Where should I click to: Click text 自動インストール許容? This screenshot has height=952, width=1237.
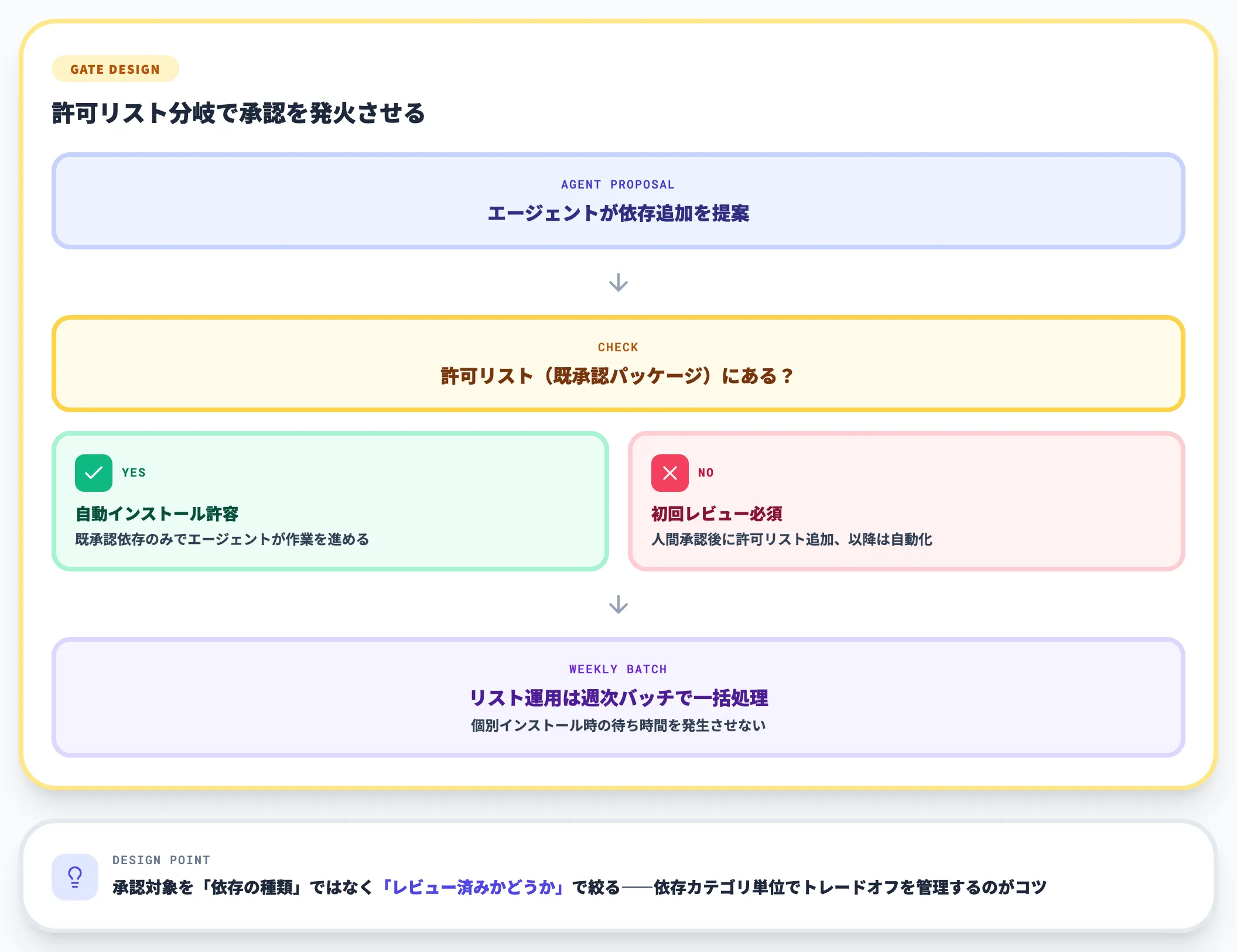[x=157, y=513]
